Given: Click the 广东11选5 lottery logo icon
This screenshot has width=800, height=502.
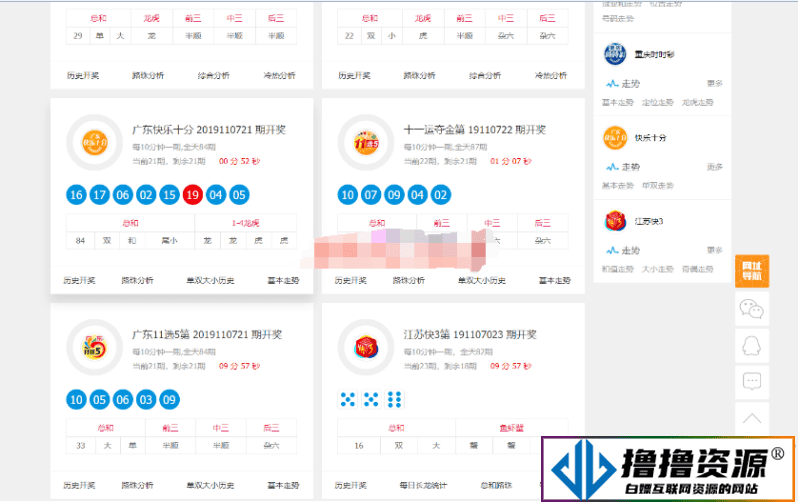Looking at the screenshot, I should pyautogui.click(x=95, y=347).
